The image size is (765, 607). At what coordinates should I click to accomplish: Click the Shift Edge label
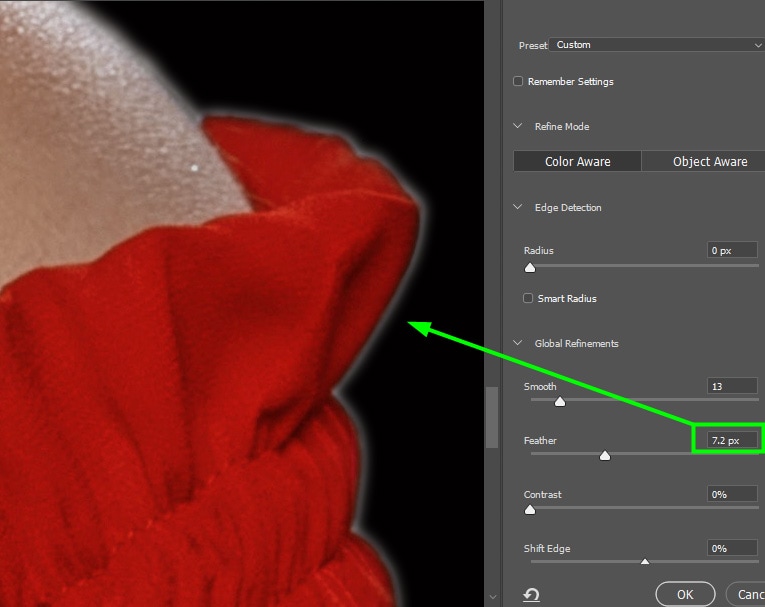(x=547, y=548)
